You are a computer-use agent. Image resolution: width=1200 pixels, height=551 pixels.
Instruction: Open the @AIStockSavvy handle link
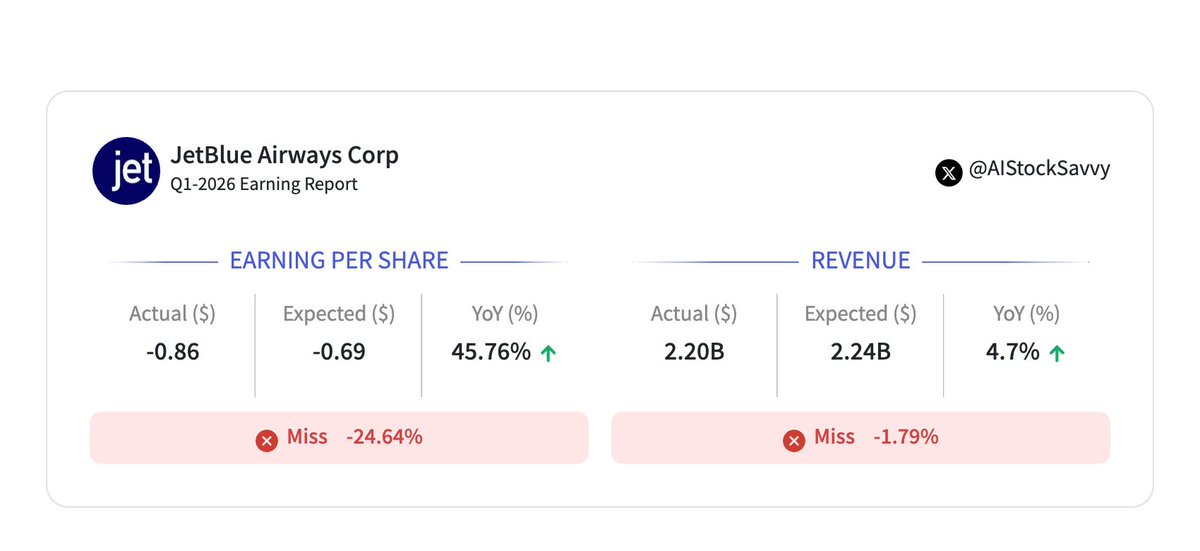pos(1039,170)
